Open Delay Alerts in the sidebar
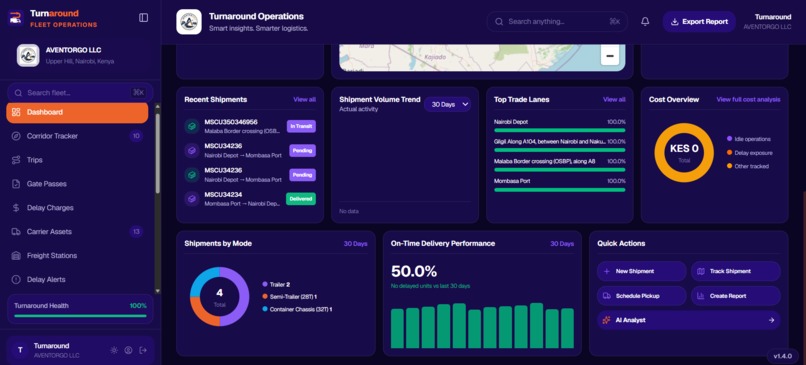The width and height of the screenshot is (806, 365). pyautogui.click(x=77, y=280)
